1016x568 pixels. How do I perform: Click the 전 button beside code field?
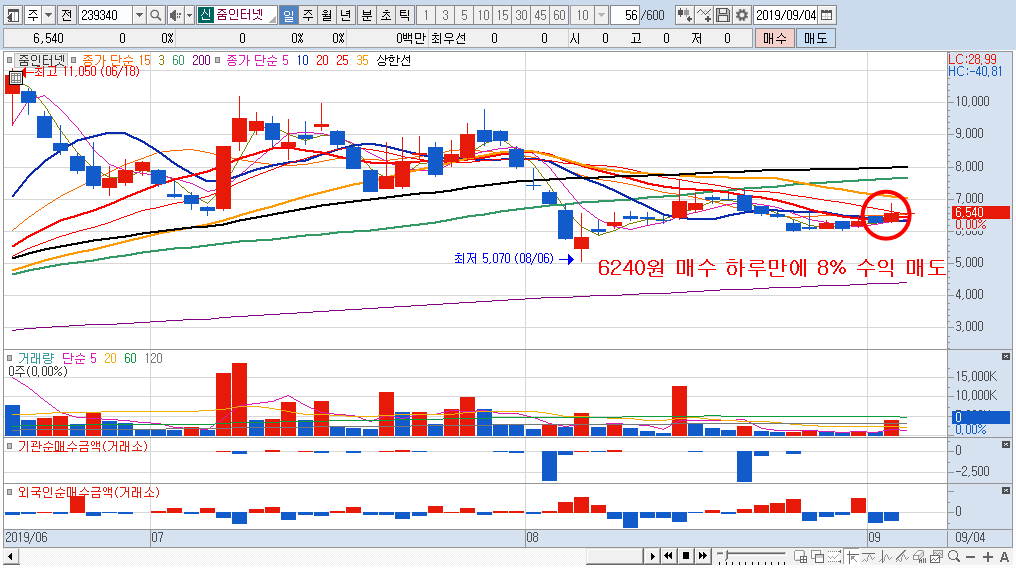67,15
